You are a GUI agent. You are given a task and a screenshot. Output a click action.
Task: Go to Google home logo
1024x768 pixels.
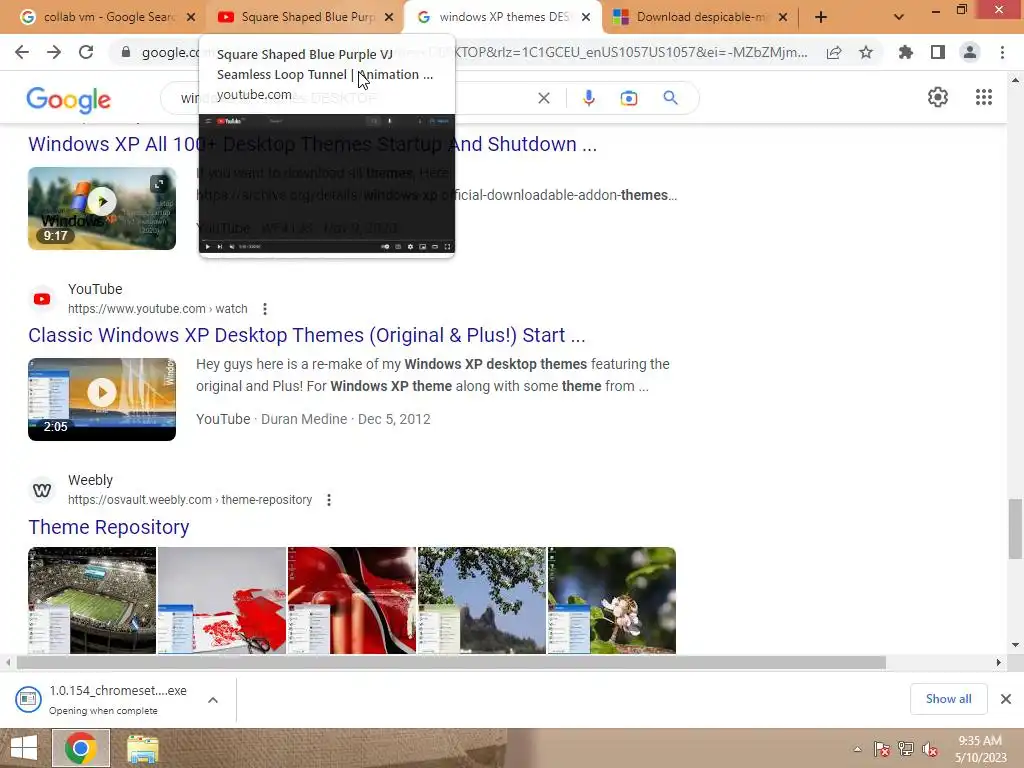pos(69,99)
